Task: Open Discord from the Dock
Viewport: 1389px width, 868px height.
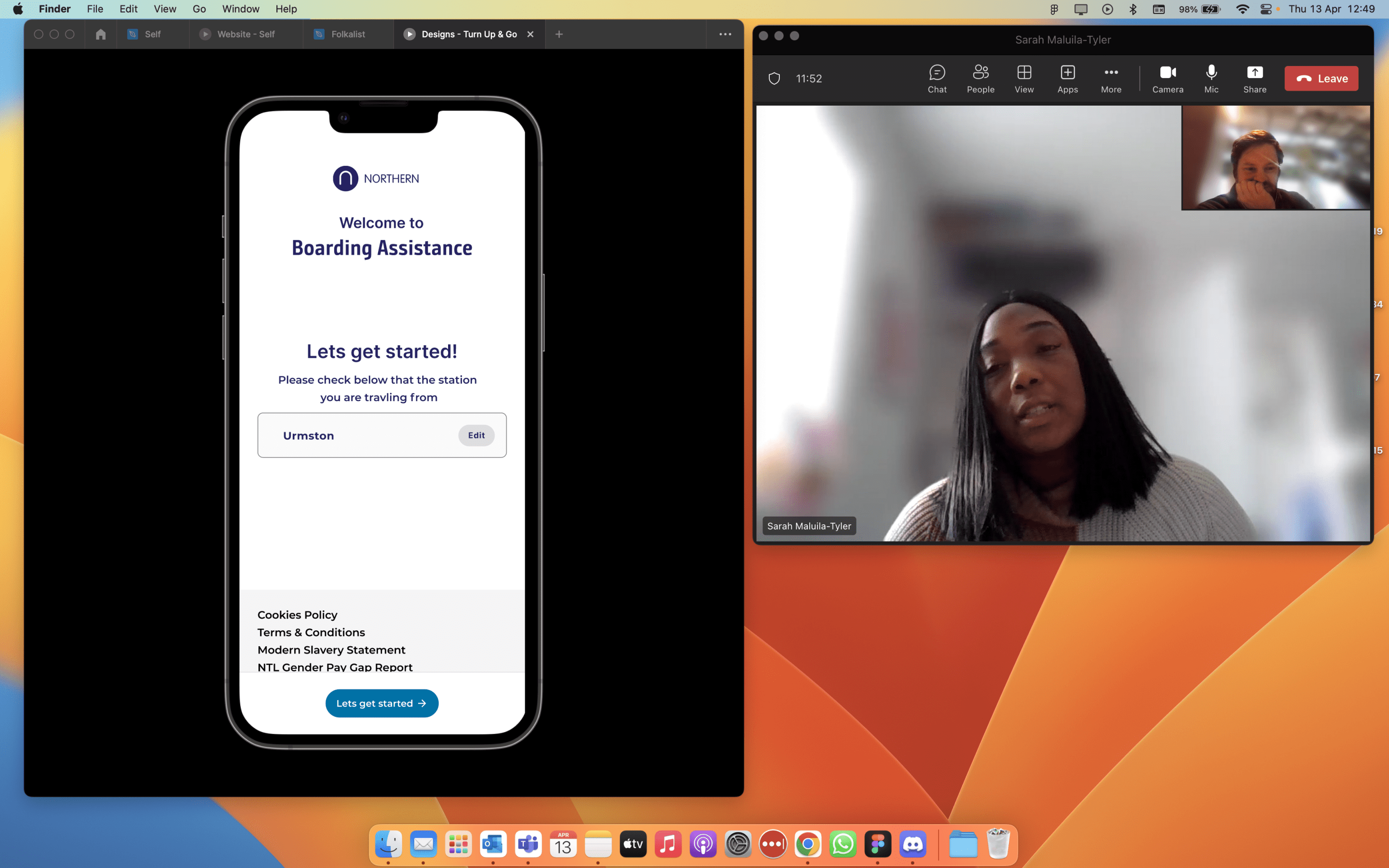Action: point(912,844)
